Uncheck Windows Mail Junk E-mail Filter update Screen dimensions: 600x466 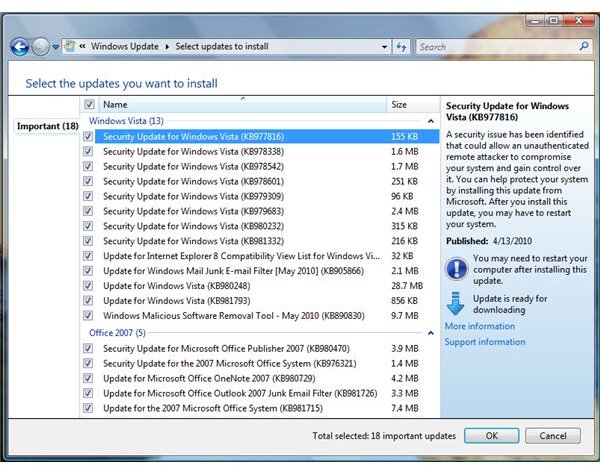pyautogui.click(x=88, y=271)
